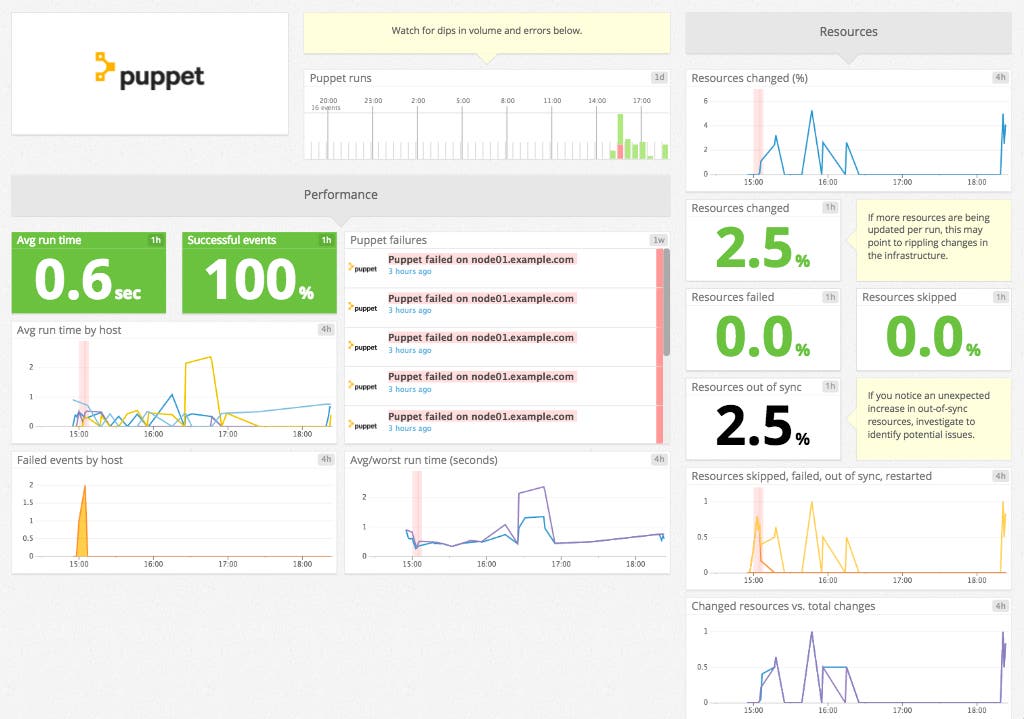This screenshot has height=719, width=1024.
Task: Click the puppet icon next to the last failure entry
Action: [362, 423]
